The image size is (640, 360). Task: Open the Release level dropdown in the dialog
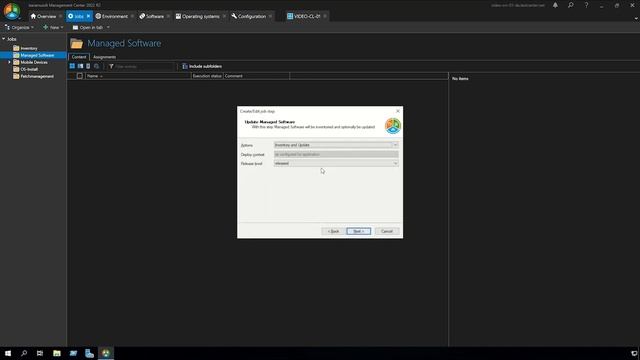point(336,163)
